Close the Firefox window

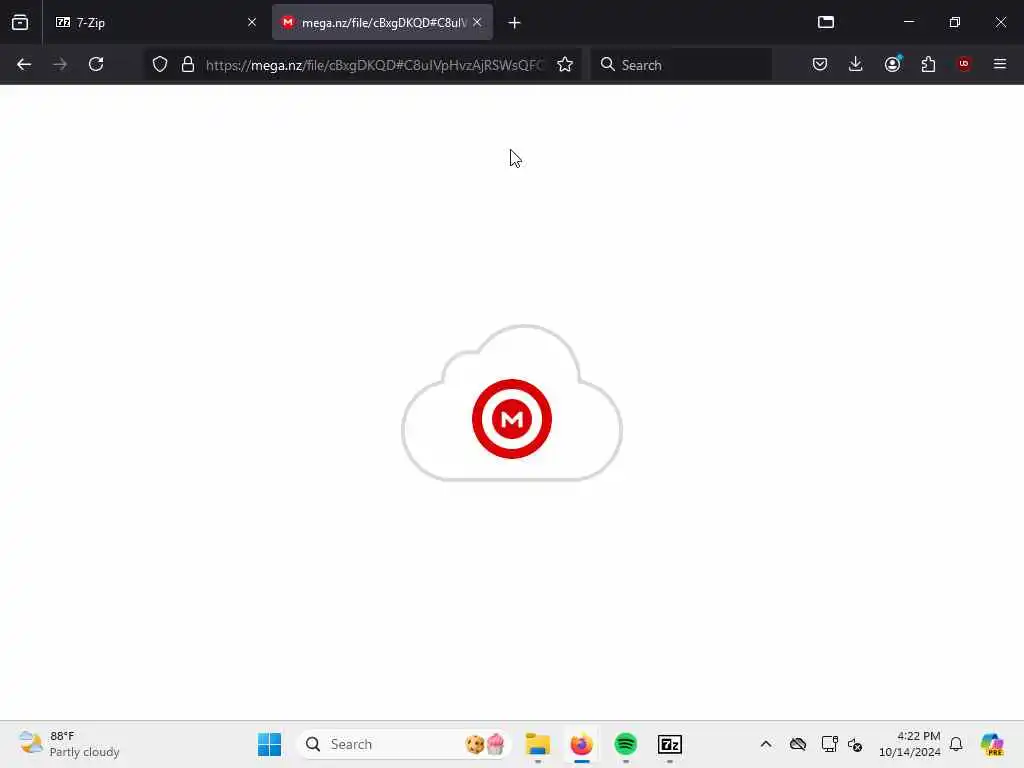pos(1000,22)
